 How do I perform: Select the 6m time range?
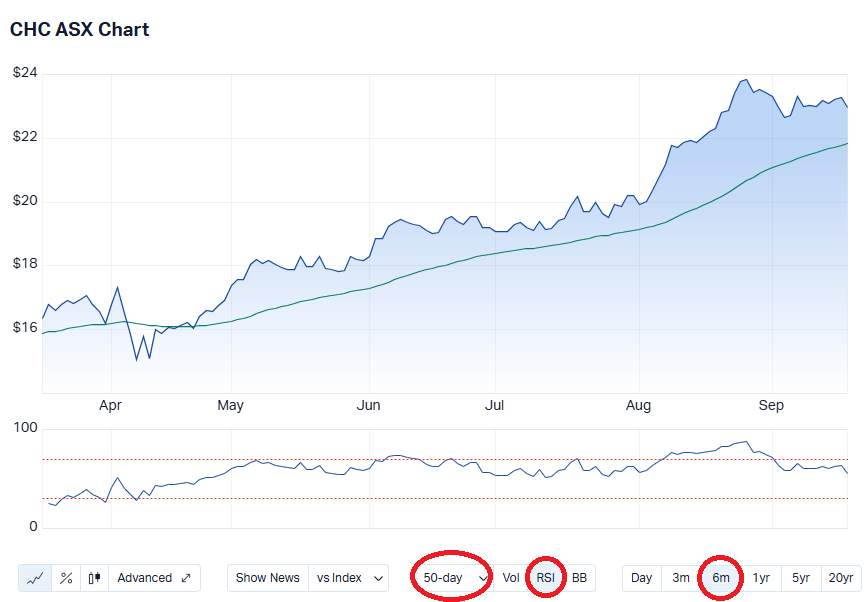coord(720,578)
